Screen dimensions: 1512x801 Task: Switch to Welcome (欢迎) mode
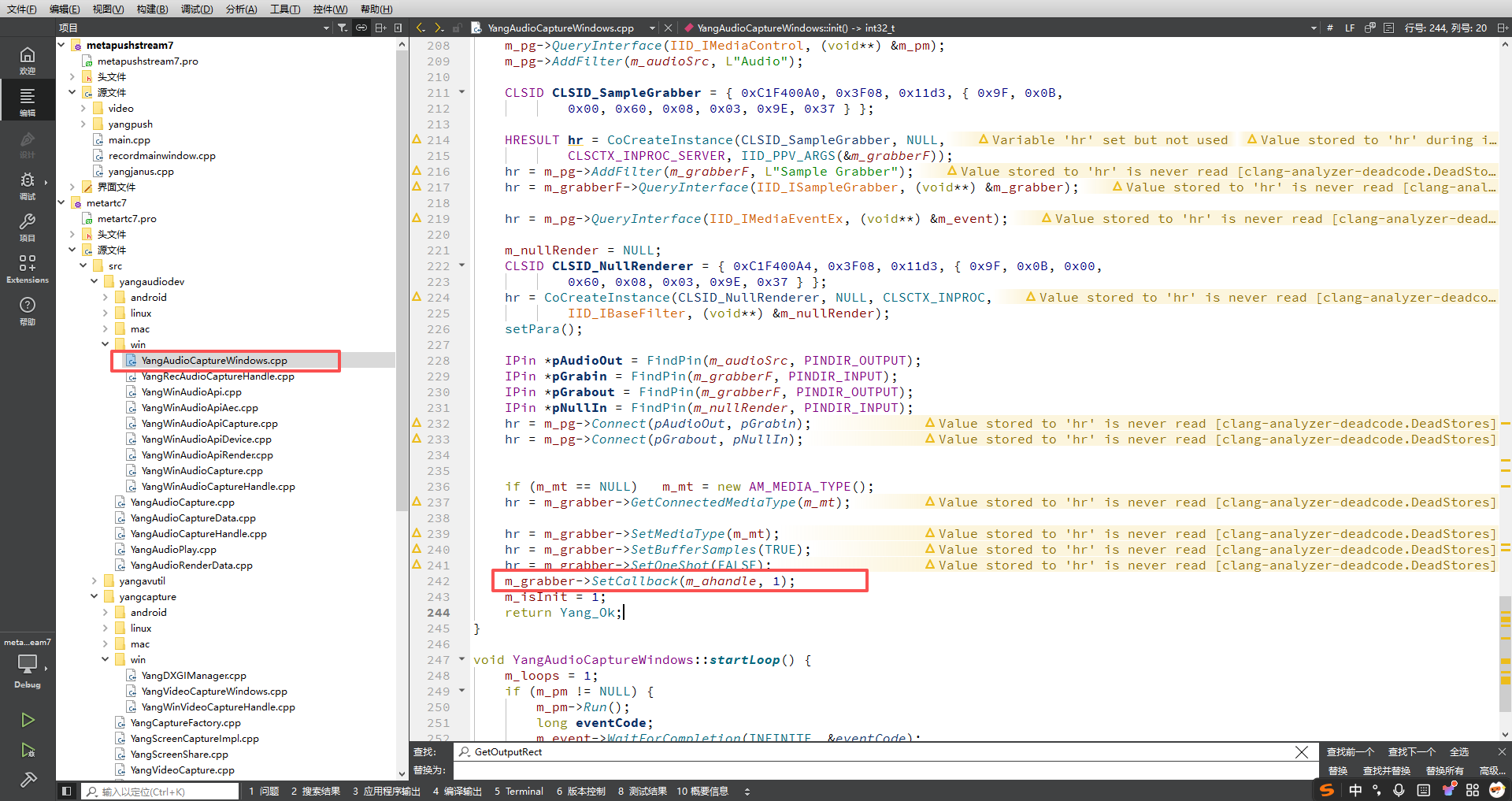pyautogui.click(x=28, y=61)
